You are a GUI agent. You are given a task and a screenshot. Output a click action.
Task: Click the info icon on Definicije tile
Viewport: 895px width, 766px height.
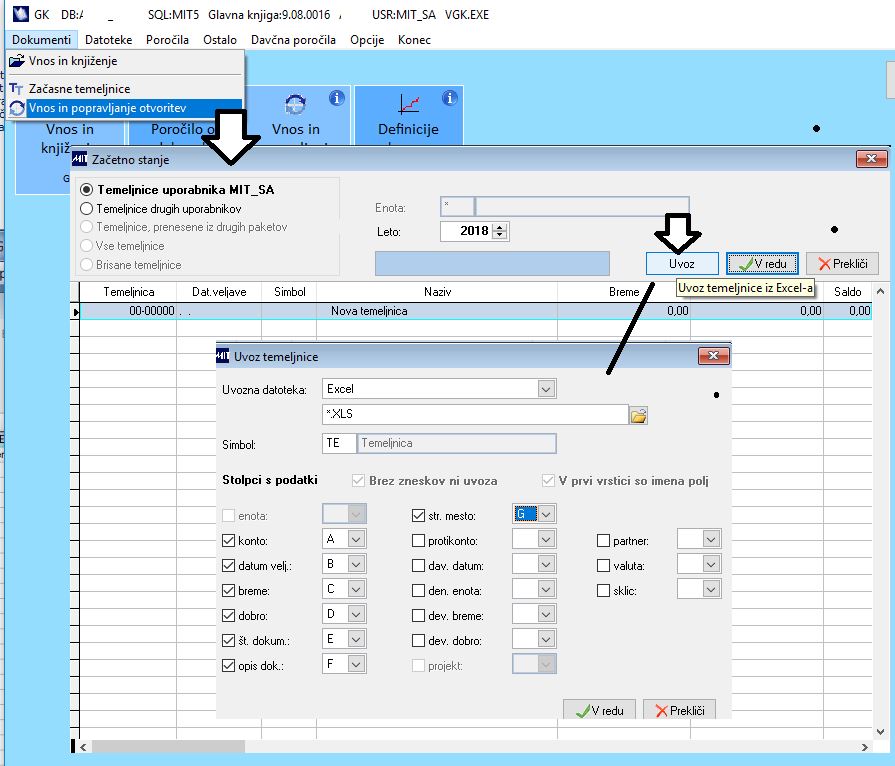click(x=450, y=98)
